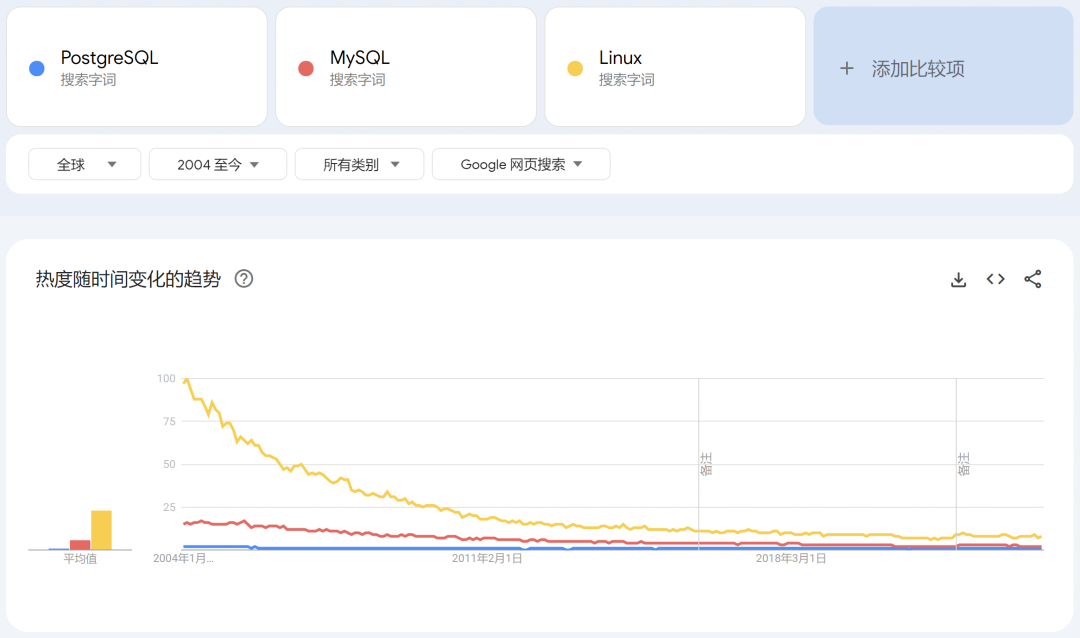Share the interest over time chart

pyautogui.click(x=1032, y=279)
